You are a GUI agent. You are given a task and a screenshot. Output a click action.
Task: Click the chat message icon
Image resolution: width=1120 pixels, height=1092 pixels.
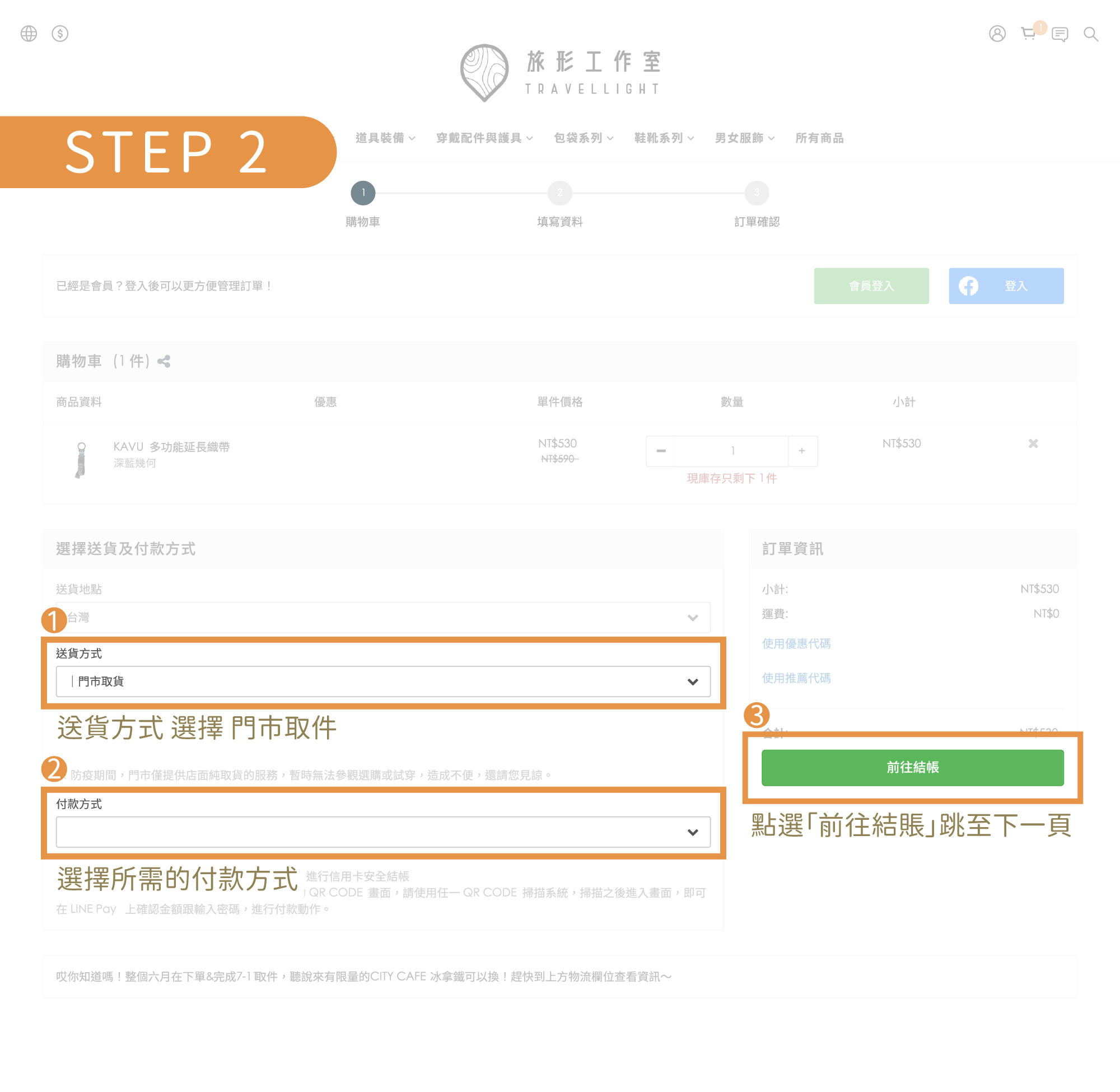click(x=1059, y=34)
